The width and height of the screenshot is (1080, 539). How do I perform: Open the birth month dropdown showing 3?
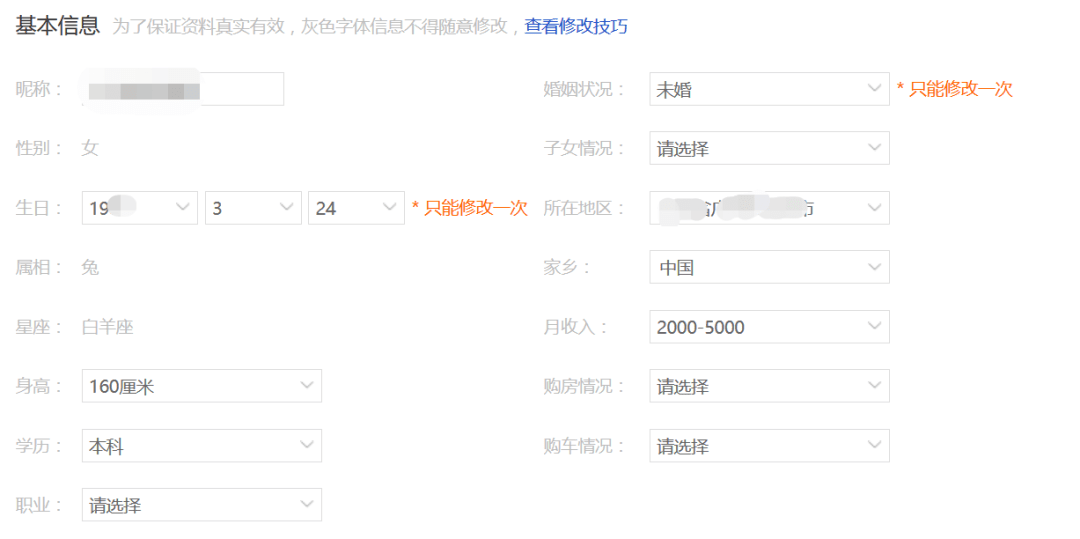coord(253,208)
